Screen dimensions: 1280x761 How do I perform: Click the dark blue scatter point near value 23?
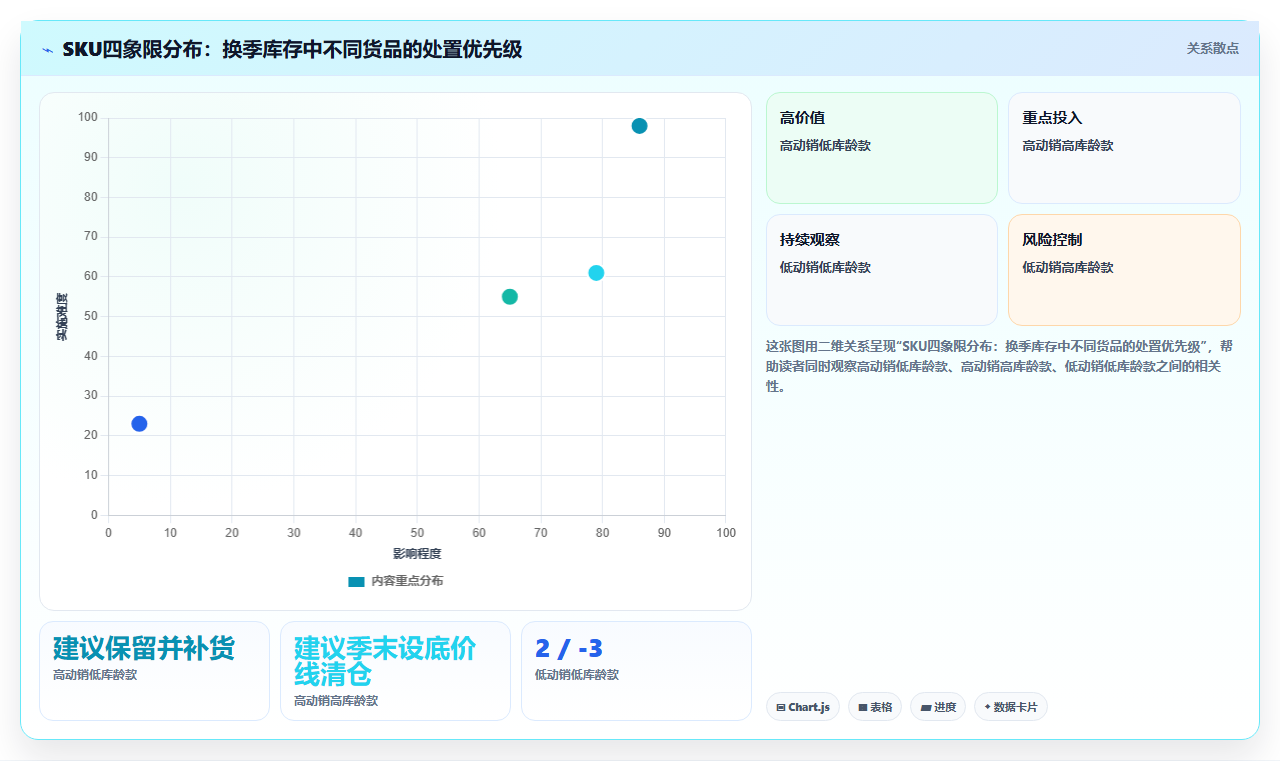pyautogui.click(x=139, y=424)
